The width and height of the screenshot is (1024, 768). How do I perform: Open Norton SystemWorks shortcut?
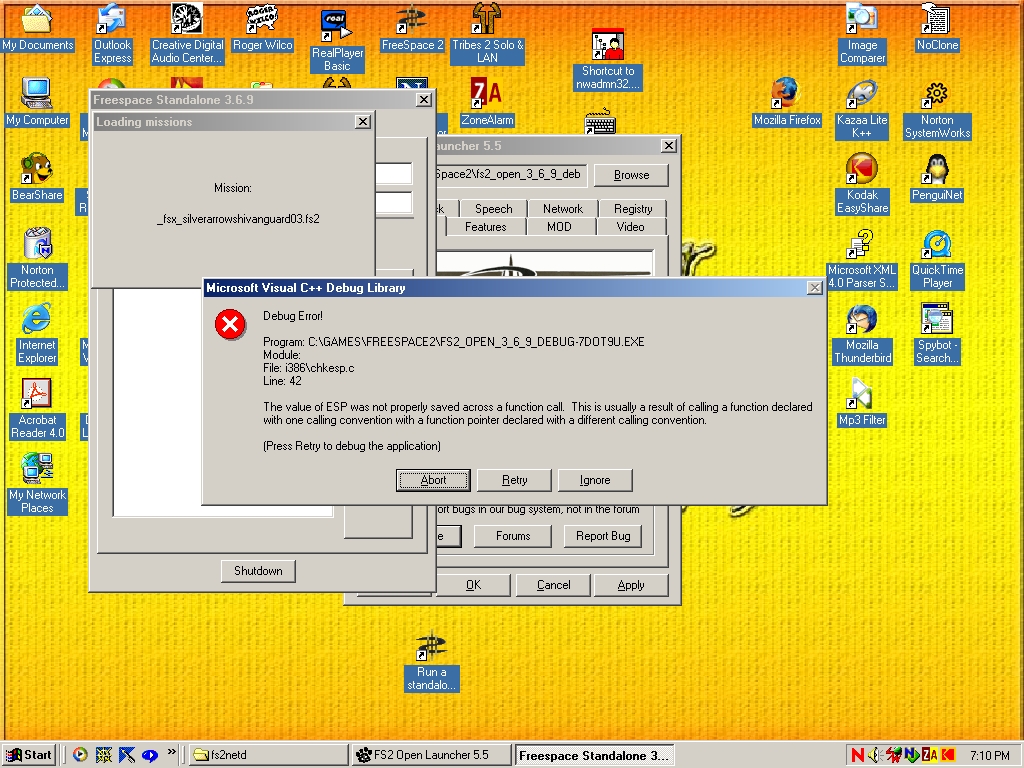point(937,108)
